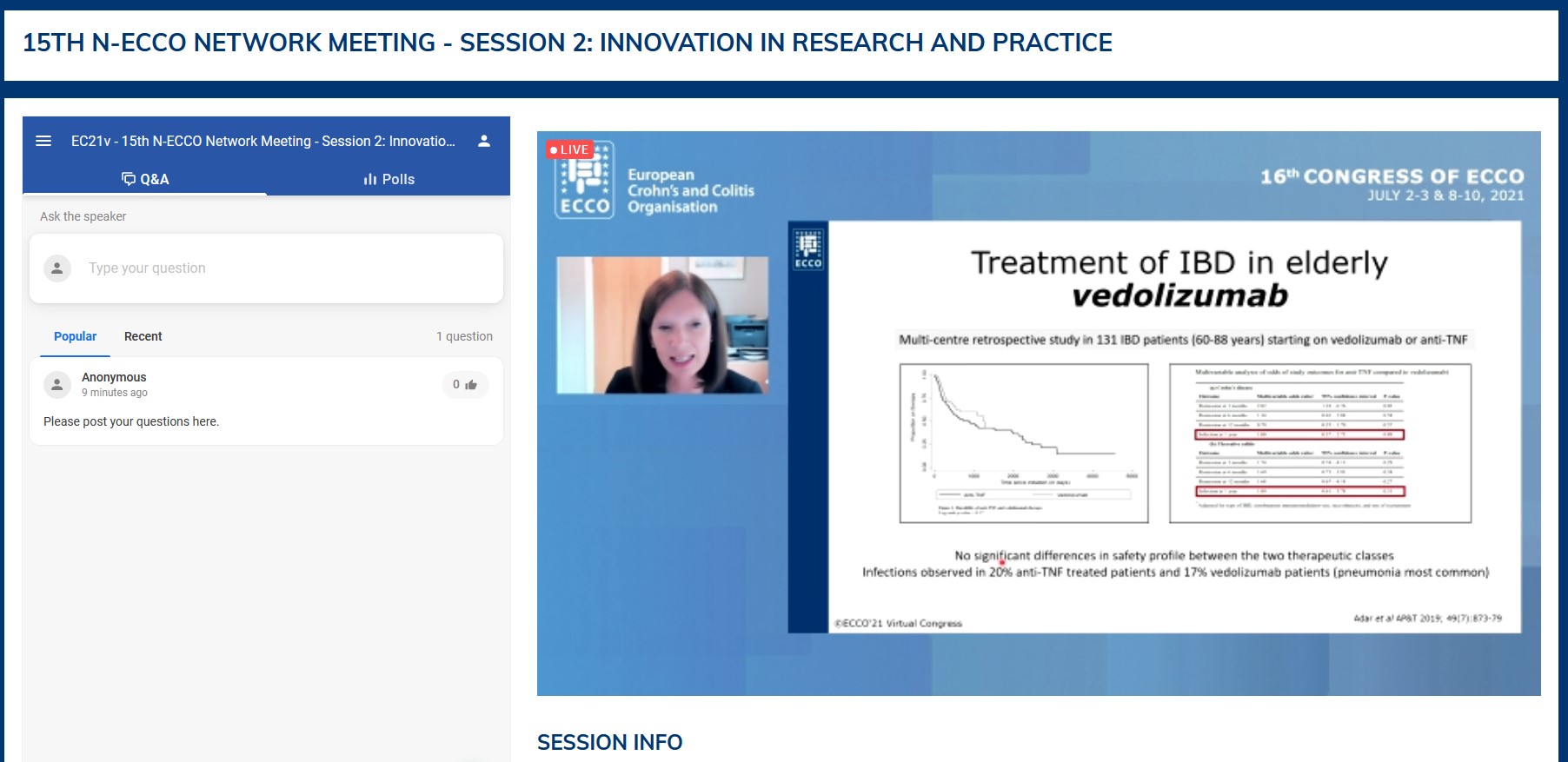This screenshot has width=1568, height=762.
Task: Open the user profile icon in panel header
Action: [484, 141]
